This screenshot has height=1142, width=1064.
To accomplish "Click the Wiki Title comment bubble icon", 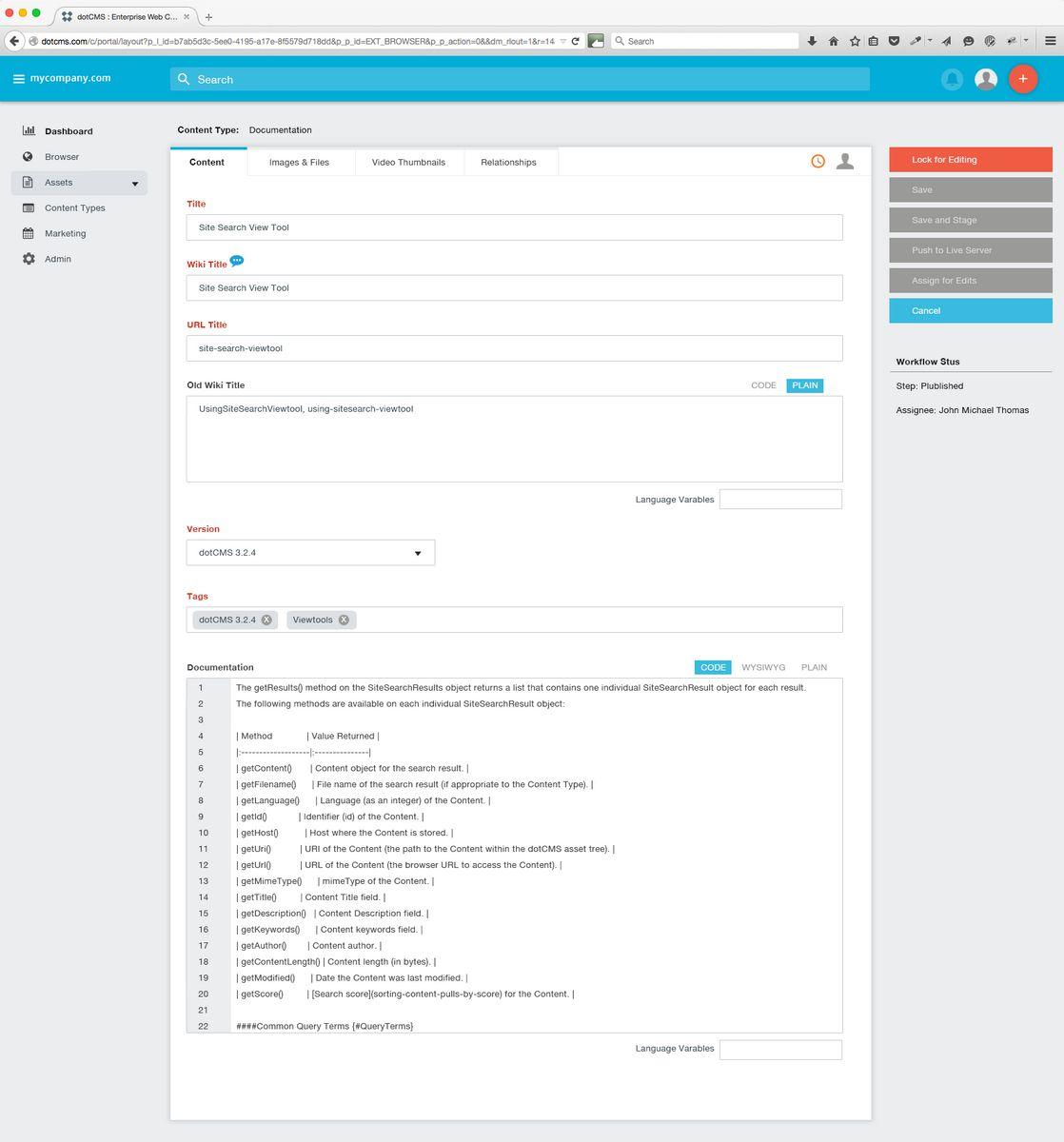I will pyautogui.click(x=237, y=262).
